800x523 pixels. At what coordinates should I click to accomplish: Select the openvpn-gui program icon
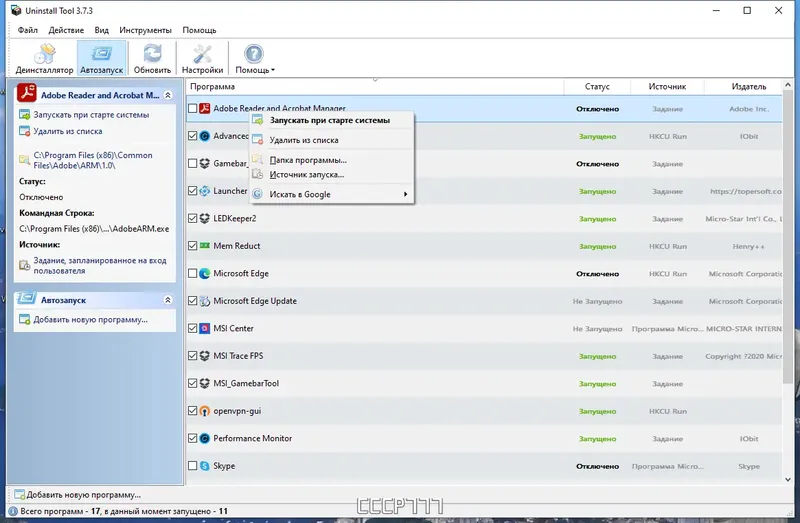pos(205,411)
